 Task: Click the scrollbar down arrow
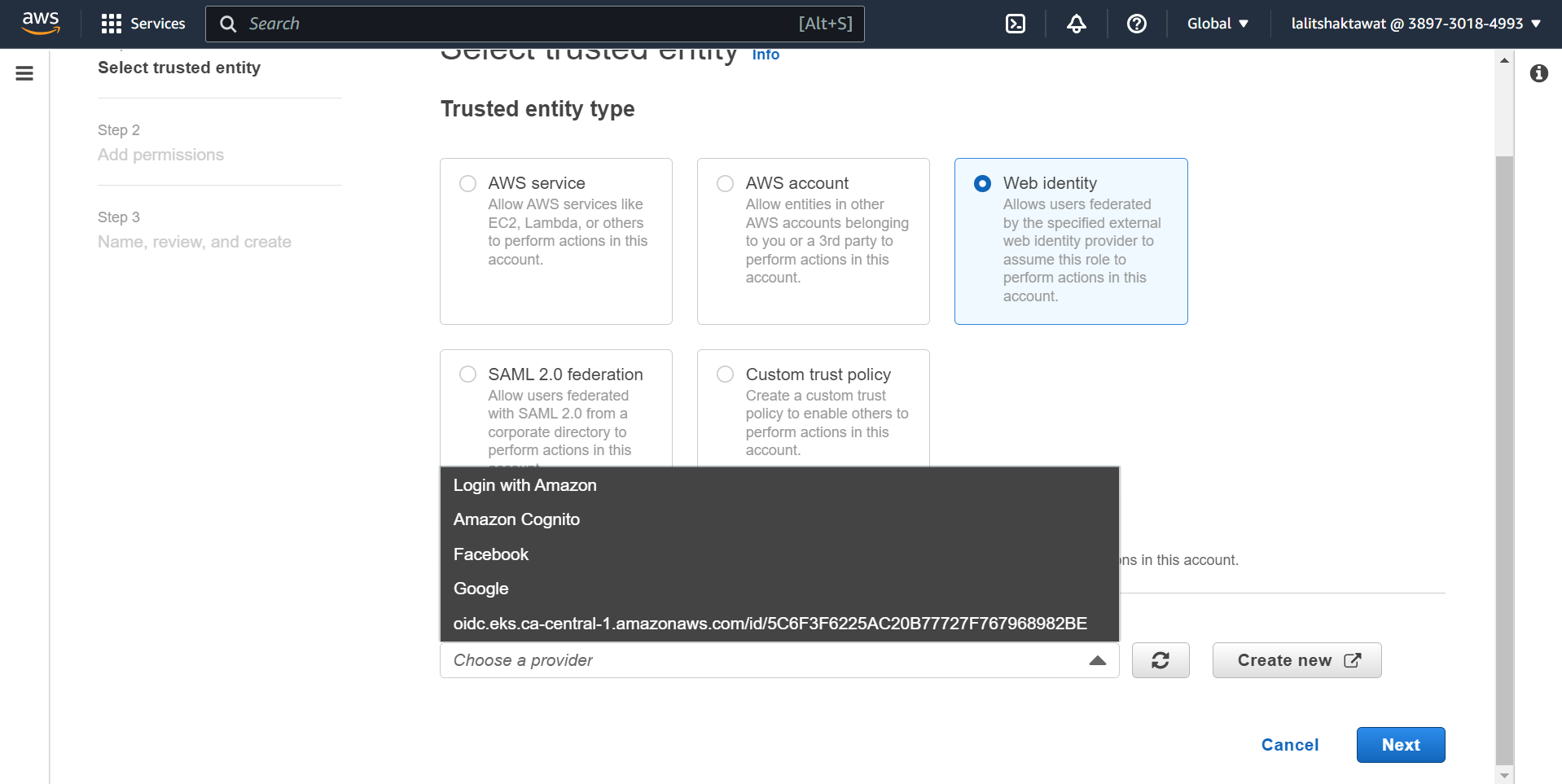point(1504,776)
